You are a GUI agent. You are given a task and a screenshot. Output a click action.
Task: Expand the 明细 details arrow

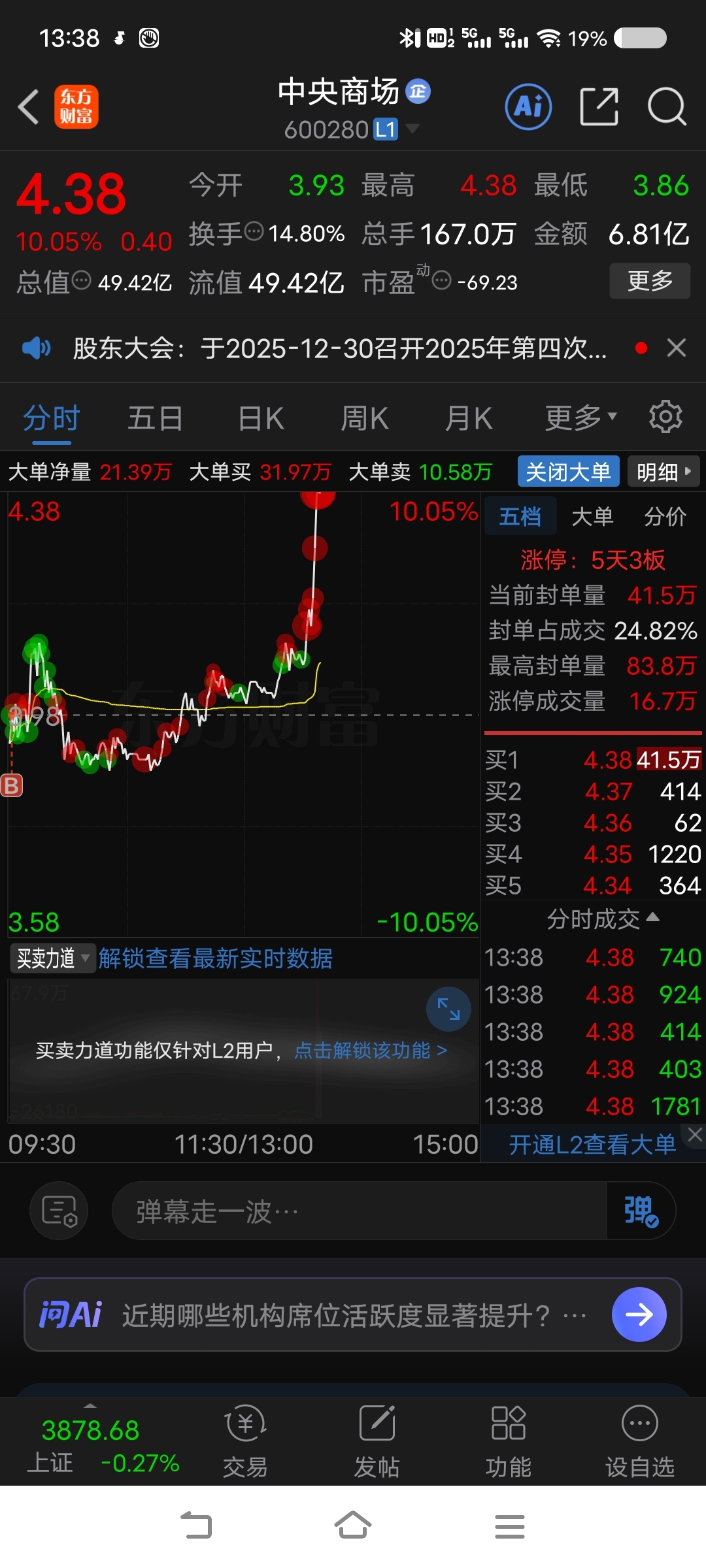coord(664,472)
